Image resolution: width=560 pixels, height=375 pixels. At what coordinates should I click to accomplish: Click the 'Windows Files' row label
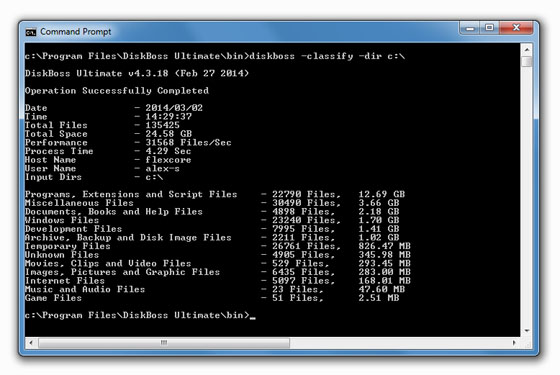(62, 220)
